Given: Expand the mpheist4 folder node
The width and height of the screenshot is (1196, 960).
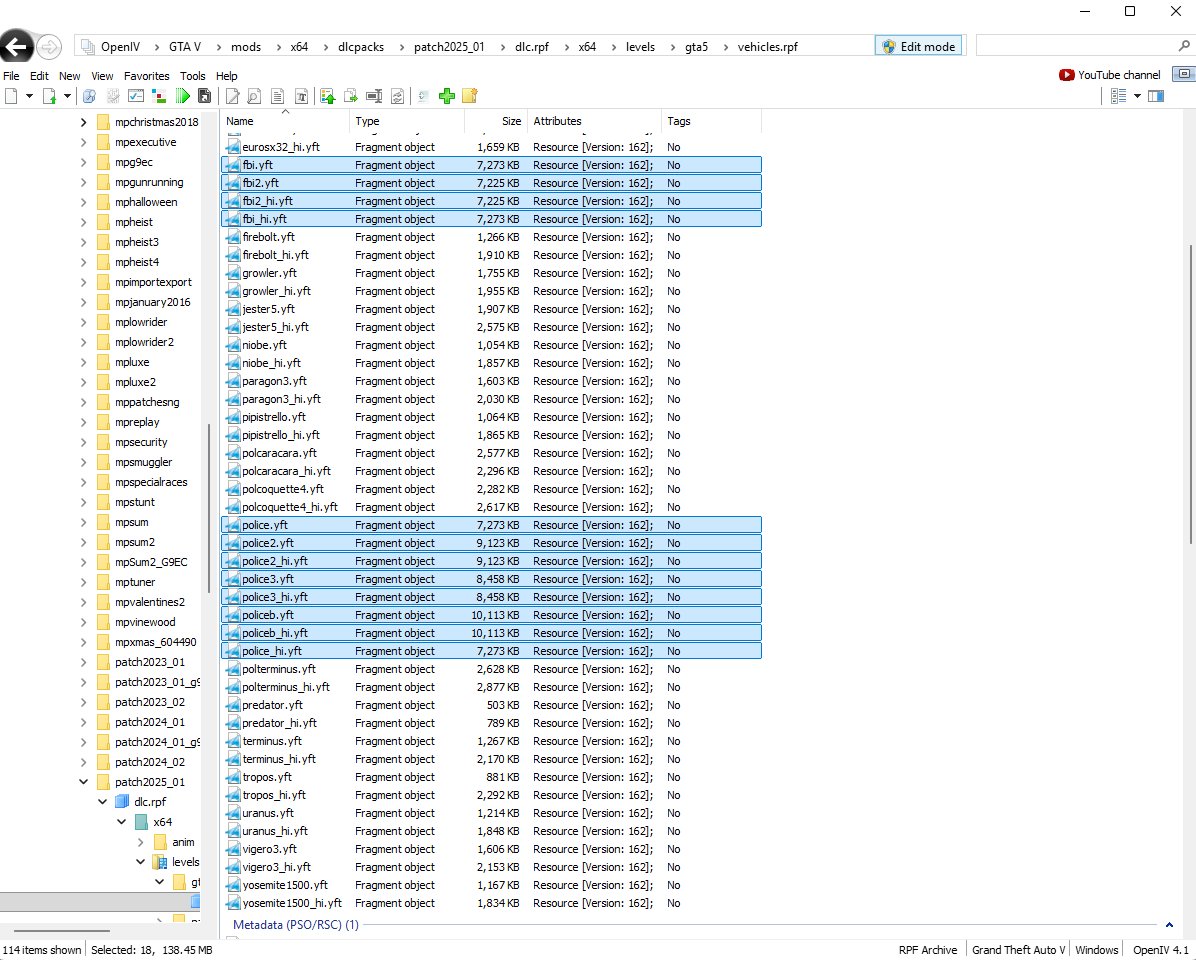Looking at the screenshot, I should 84,262.
